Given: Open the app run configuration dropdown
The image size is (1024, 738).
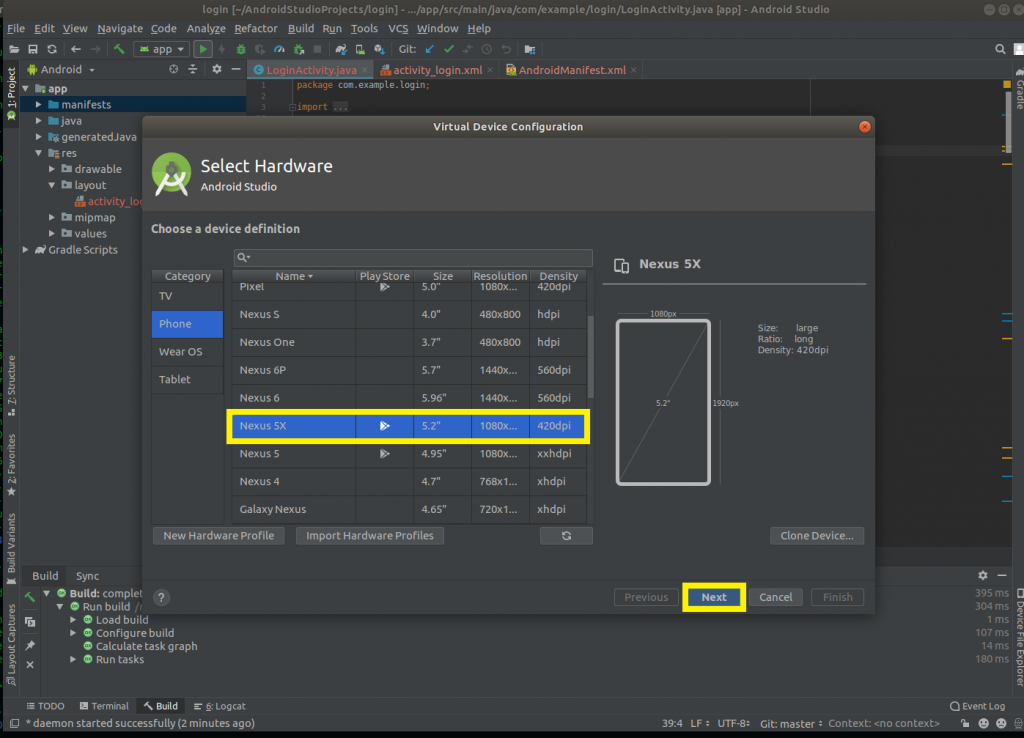Looking at the screenshot, I should click(x=161, y=49).
